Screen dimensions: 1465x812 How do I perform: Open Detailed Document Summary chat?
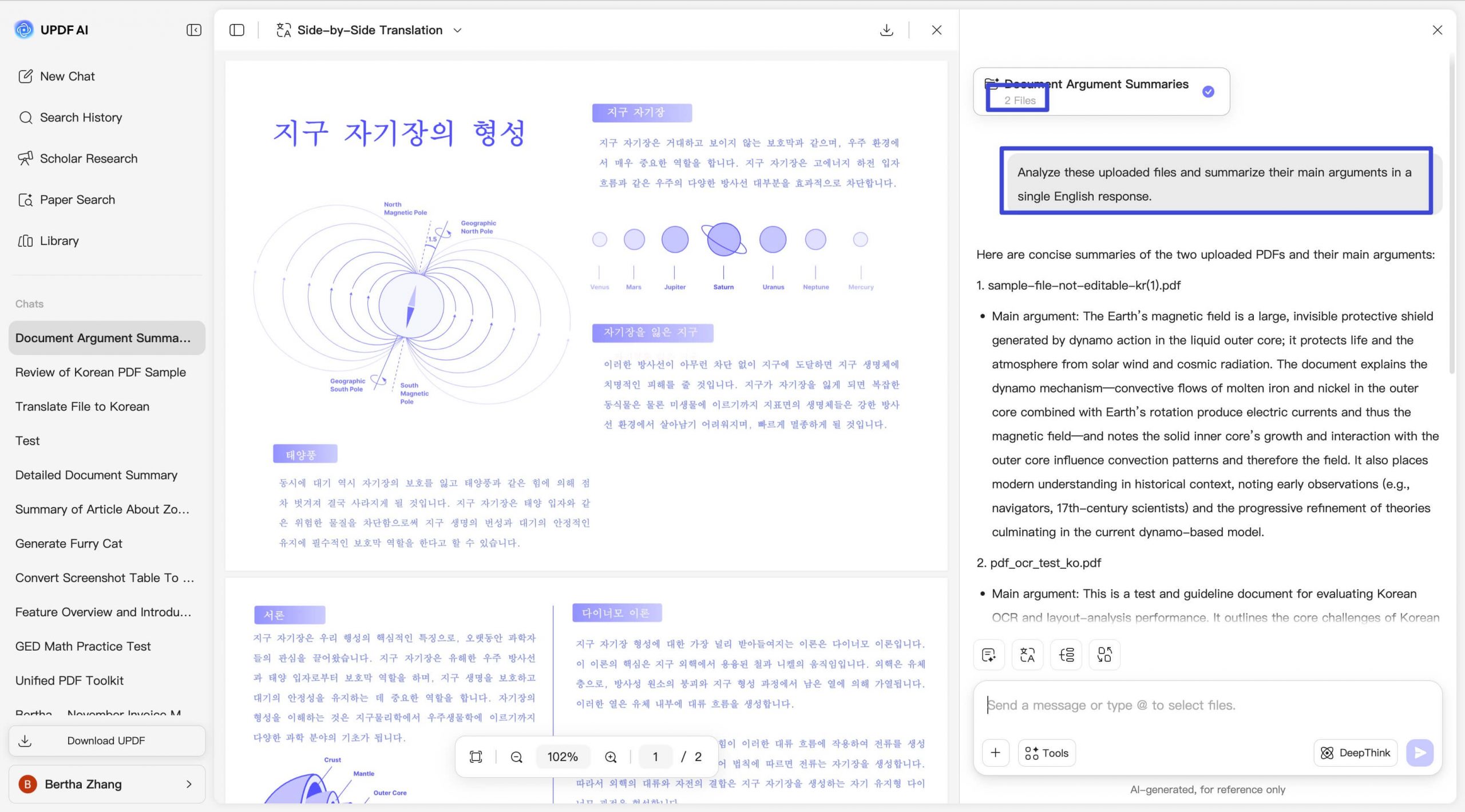click(107, 475)
